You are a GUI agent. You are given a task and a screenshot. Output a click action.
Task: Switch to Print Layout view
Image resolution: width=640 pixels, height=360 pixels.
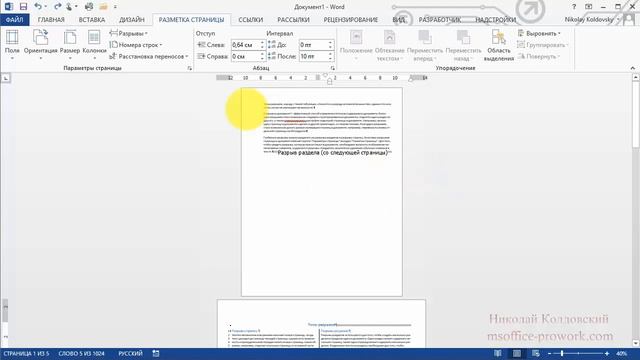[517, 353]
